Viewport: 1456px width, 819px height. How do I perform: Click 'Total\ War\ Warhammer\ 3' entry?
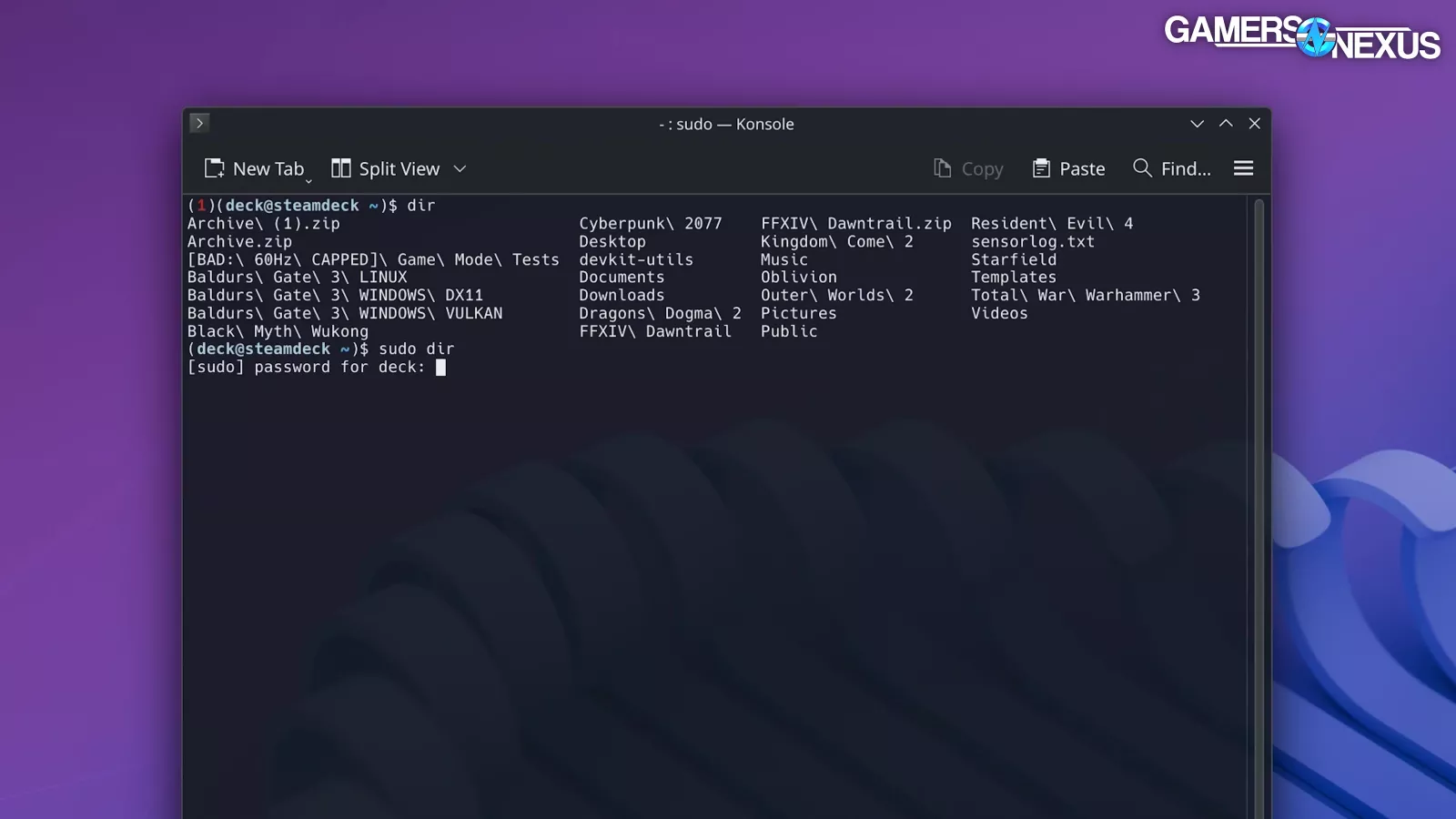click(x=1086, y=296)
